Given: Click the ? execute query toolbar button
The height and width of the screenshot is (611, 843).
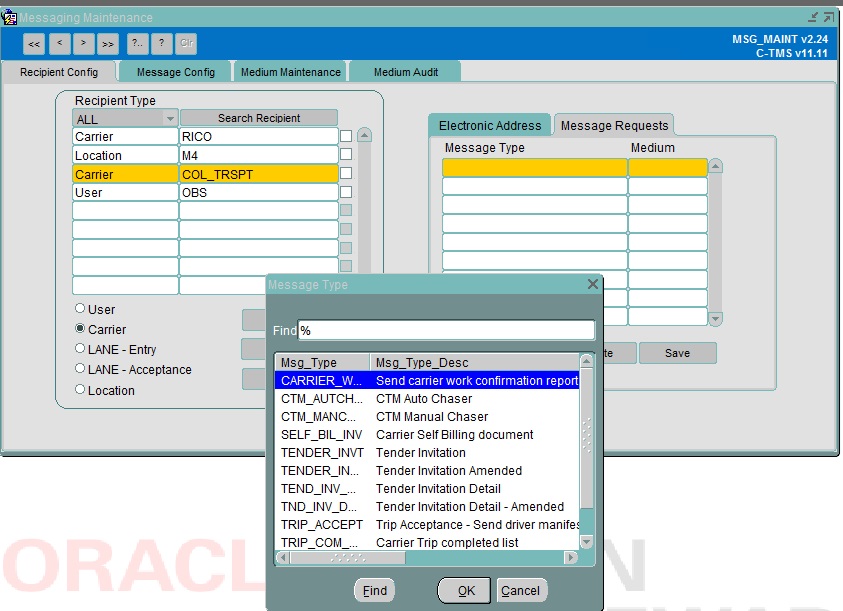Looking at the screenshot, I should (x=162, y=44).
